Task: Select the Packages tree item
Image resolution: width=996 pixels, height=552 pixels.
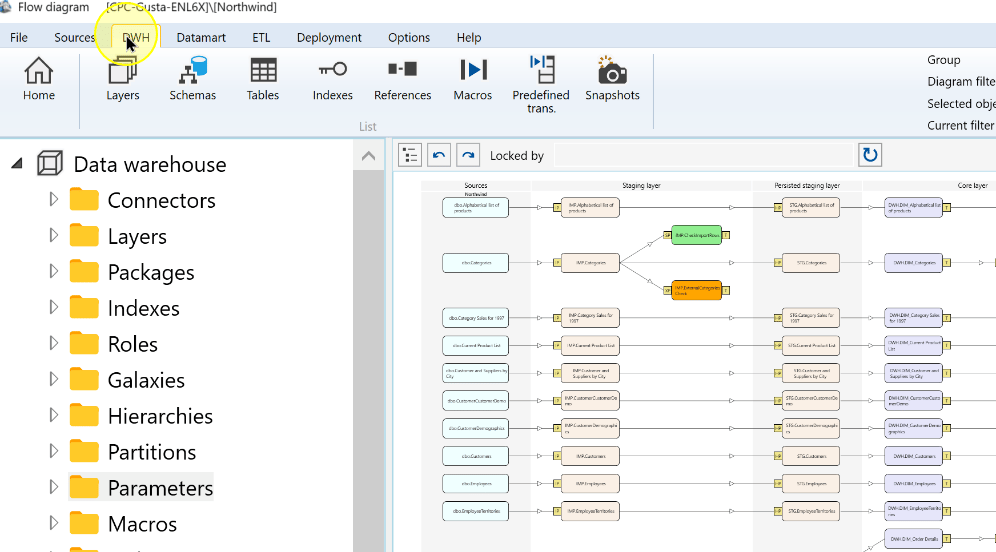Action: pos(151,272)
